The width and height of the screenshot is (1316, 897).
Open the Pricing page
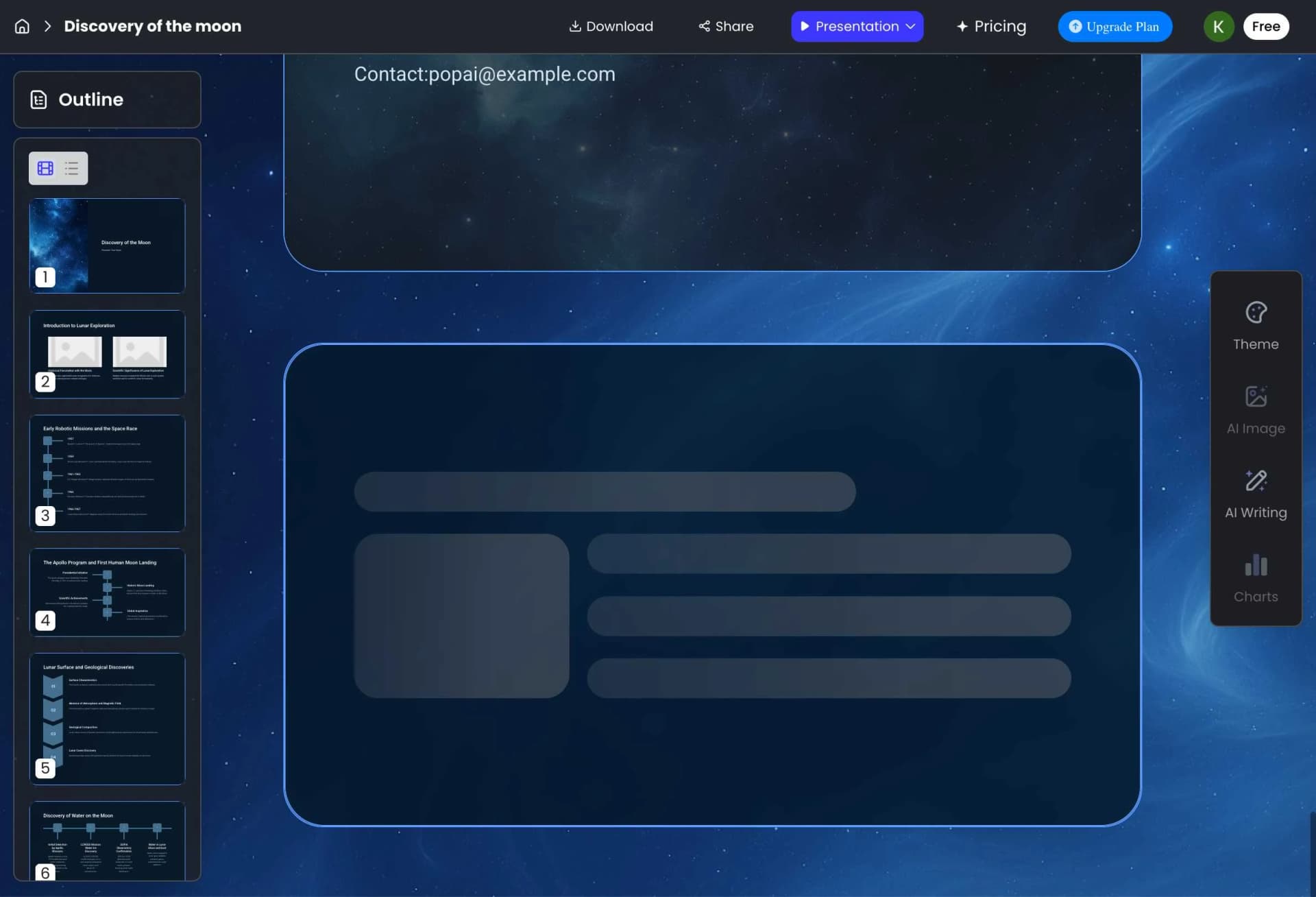(x=991, y=26)
